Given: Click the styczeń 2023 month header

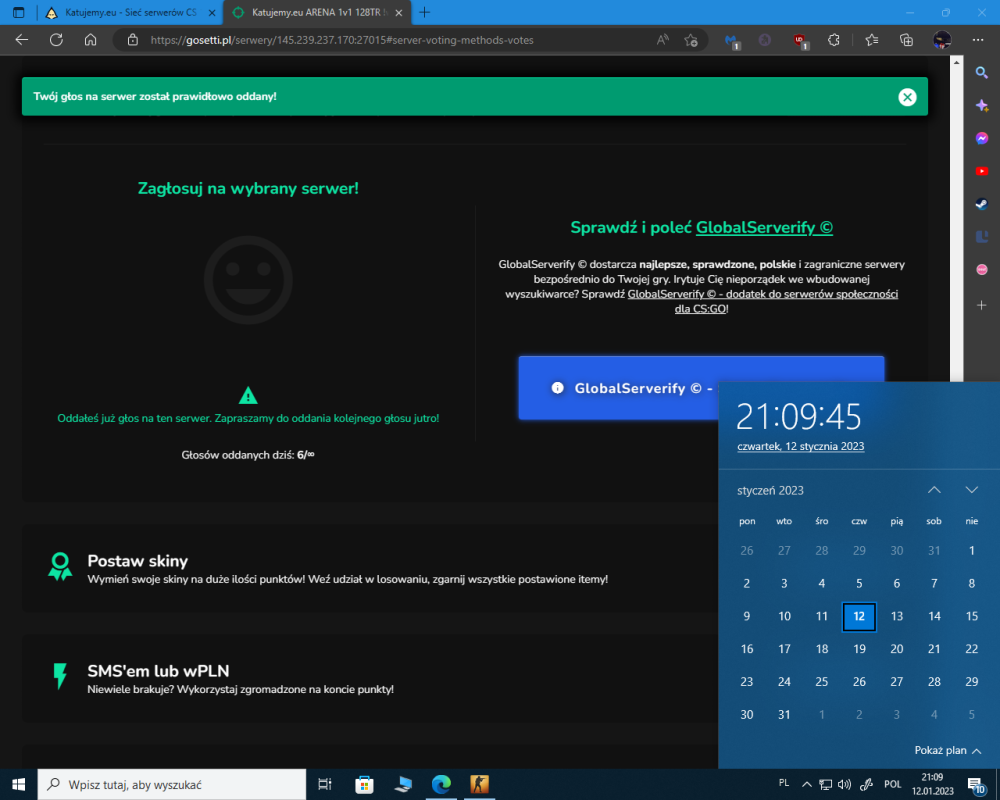Looking at the screenshot, I should coord(770,491).
